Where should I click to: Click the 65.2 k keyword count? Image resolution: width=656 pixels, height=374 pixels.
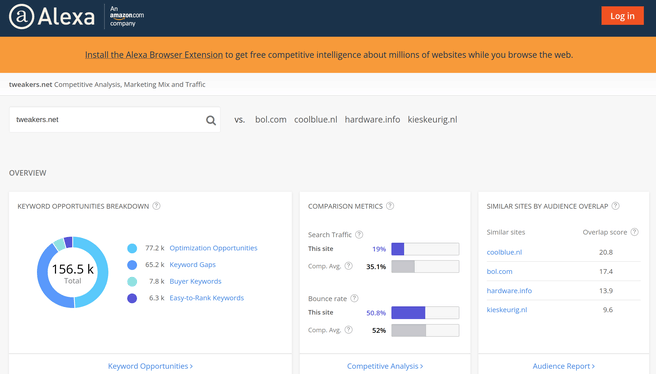click(x=154, y=265)
